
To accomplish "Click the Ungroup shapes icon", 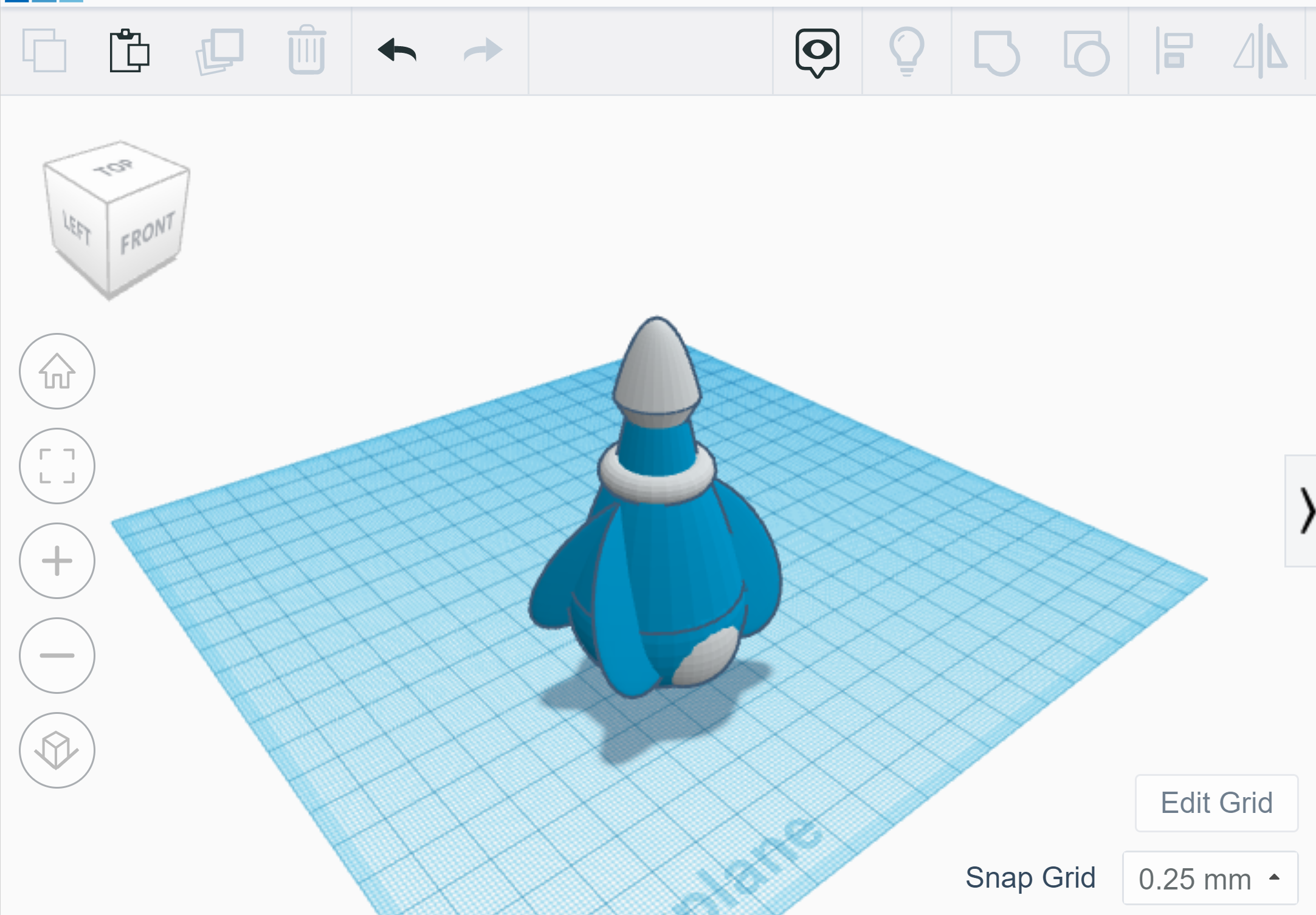I will 1086,53.
